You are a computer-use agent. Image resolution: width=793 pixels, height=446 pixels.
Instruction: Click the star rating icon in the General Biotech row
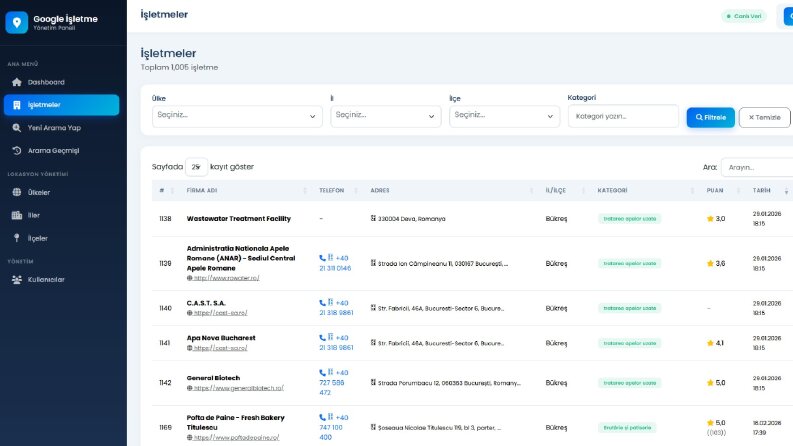pyautogui.click(x=710, y=383)
